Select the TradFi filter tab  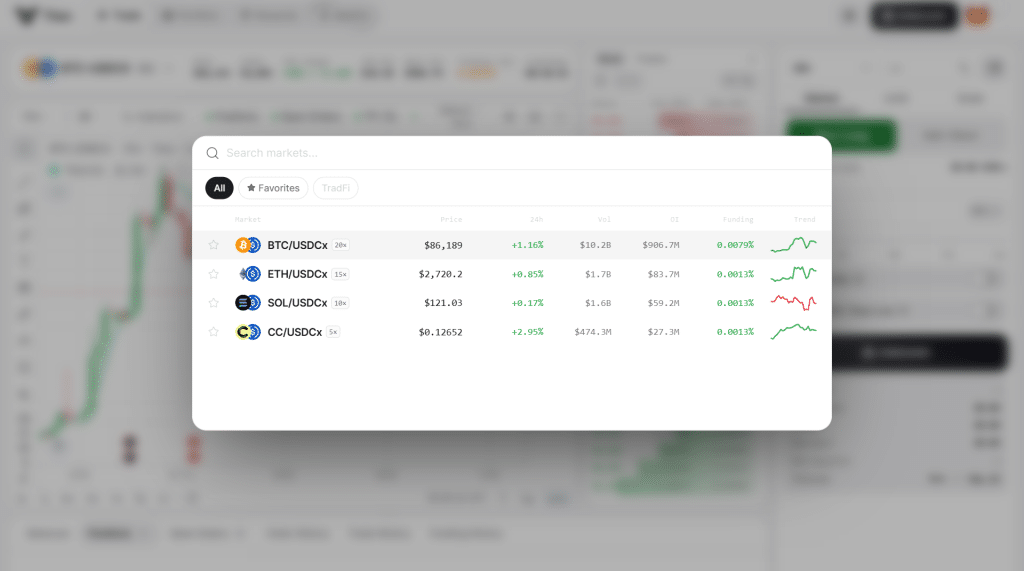coord(336,188)
